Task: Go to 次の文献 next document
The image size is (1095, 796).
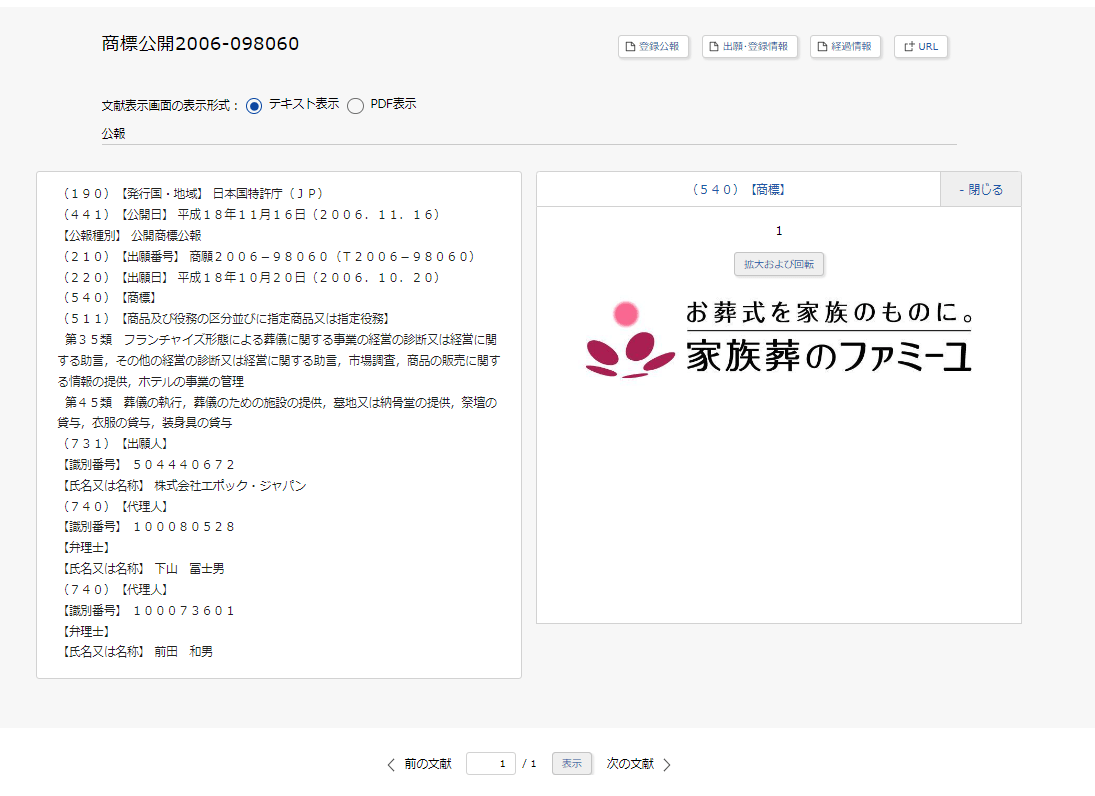Action: click(630, 764)
